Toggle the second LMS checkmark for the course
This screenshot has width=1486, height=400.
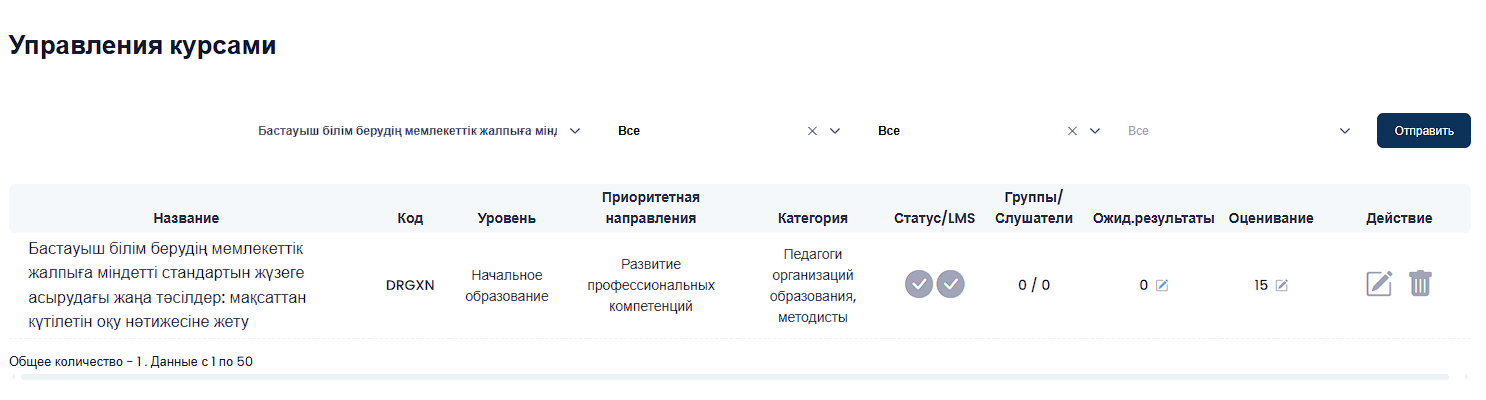click(950, 284)
